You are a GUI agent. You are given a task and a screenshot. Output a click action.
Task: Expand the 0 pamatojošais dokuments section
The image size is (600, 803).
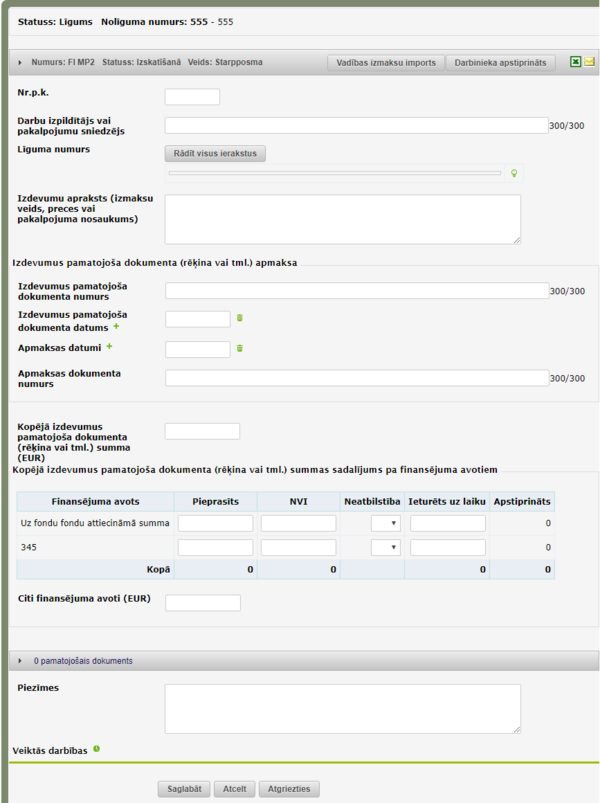click(20, 661)
